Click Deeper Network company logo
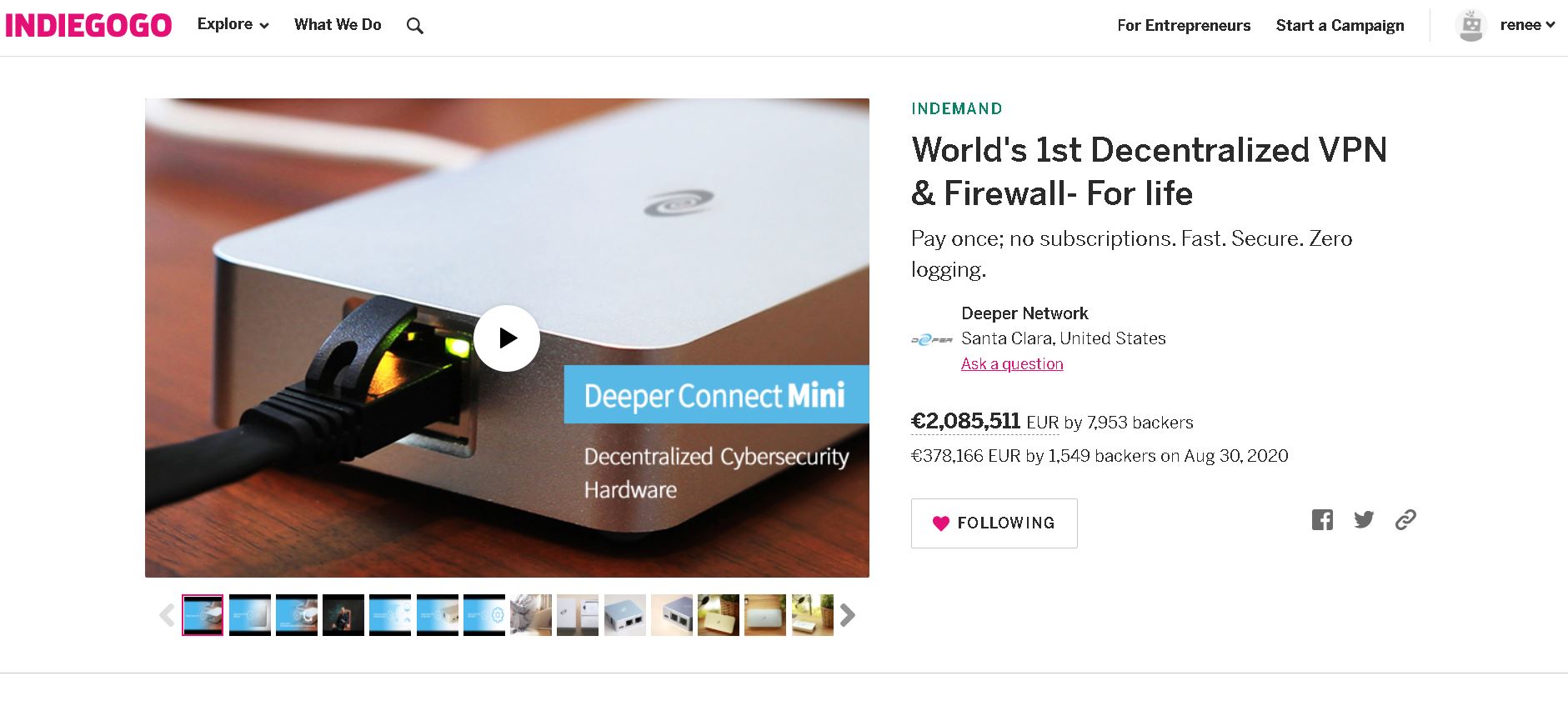Screen dimensions: 1568x706 [x=932, y=339]
